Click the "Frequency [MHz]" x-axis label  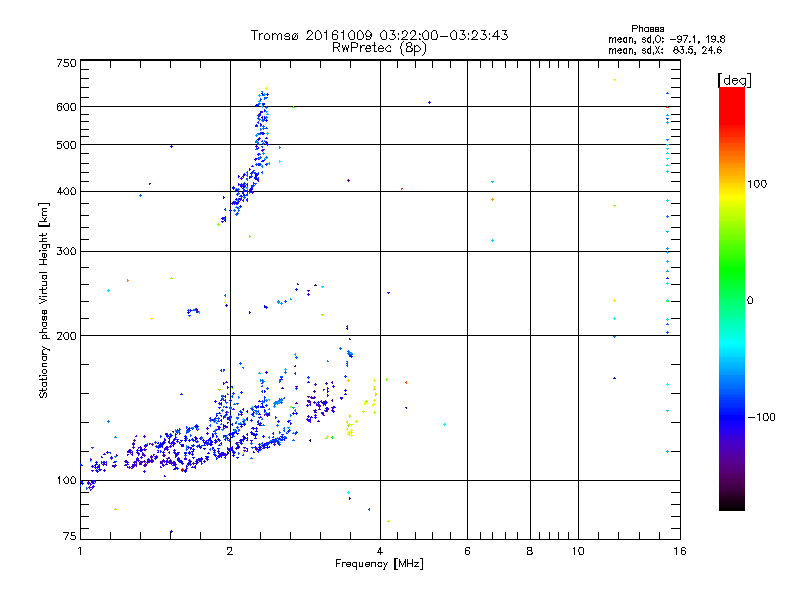tap(379, 564)
